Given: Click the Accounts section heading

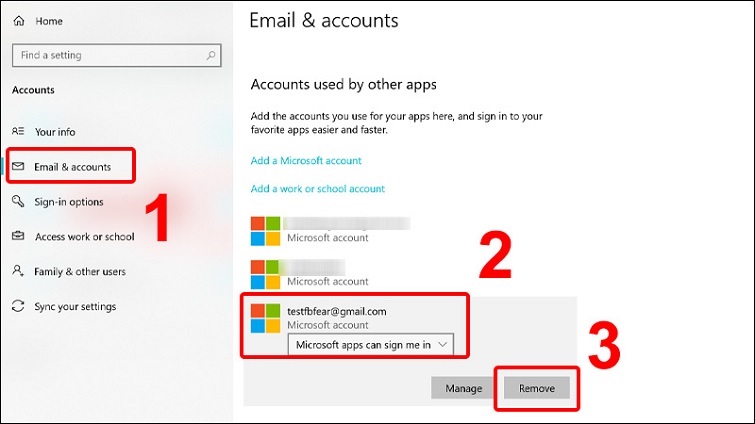Looking at the screenshot, I should click(x=33, y=90).
